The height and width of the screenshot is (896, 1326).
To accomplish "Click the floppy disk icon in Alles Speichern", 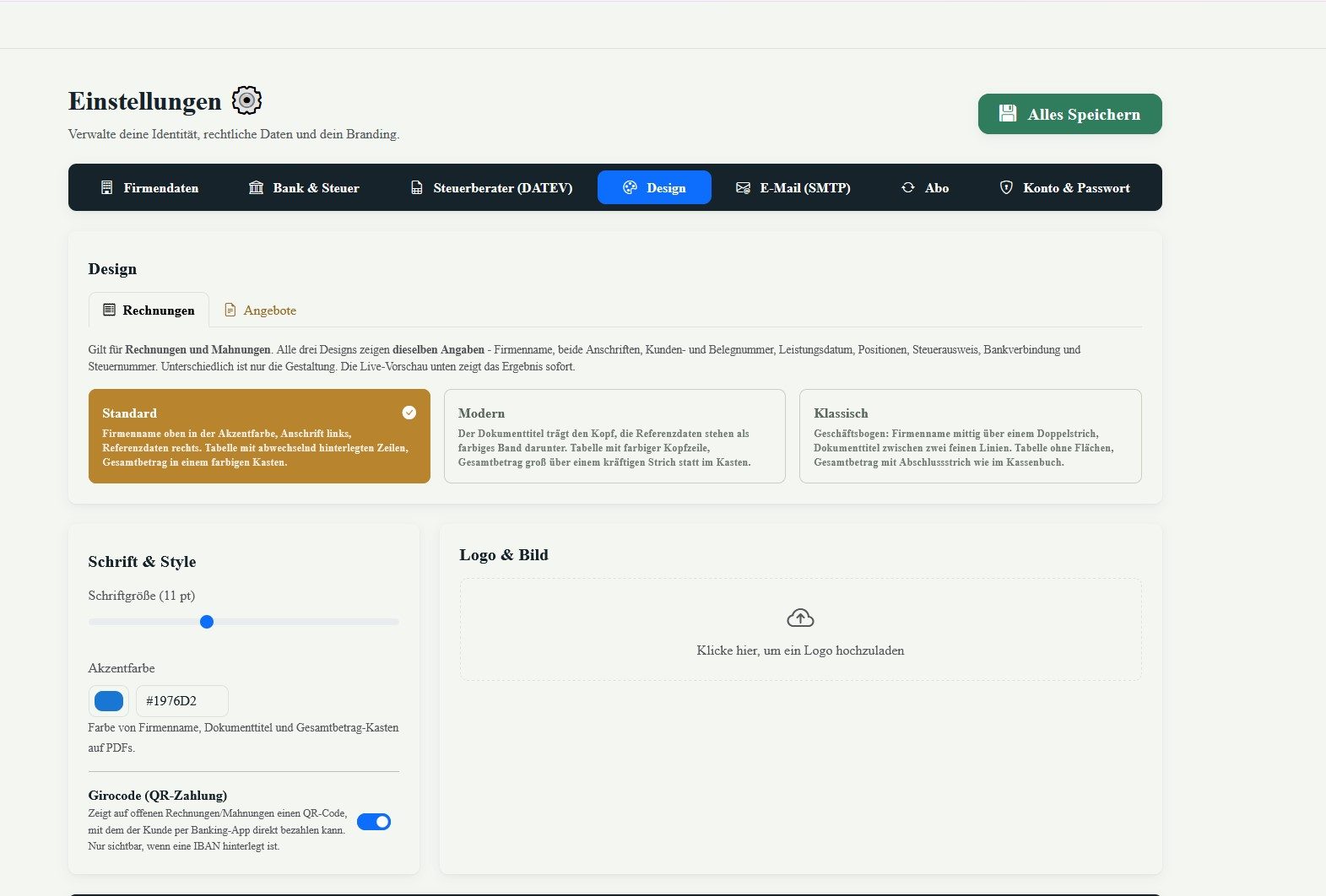I will click(x=1008, y=114).
